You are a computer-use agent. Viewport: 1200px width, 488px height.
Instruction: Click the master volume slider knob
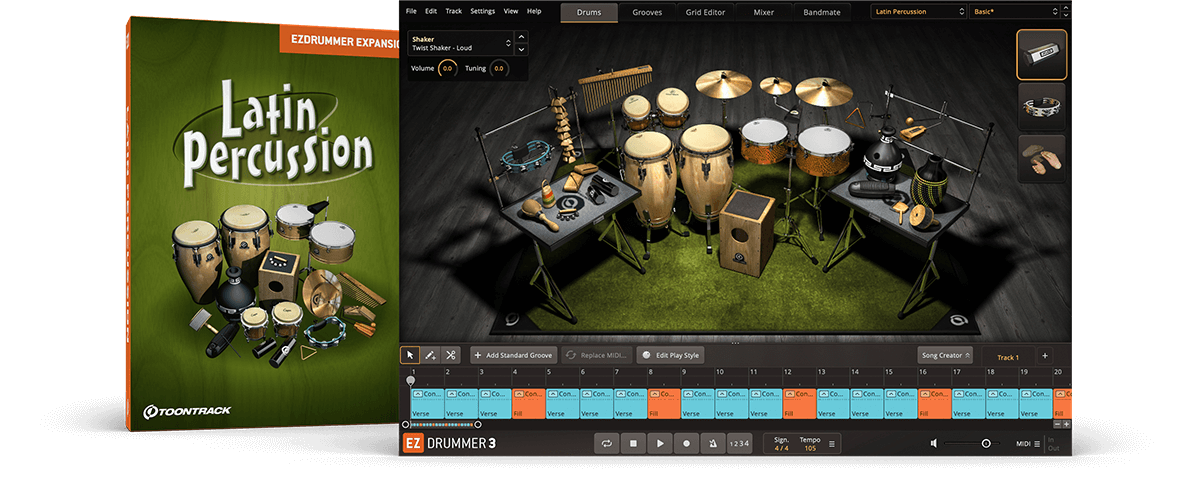tap(986, 443)
